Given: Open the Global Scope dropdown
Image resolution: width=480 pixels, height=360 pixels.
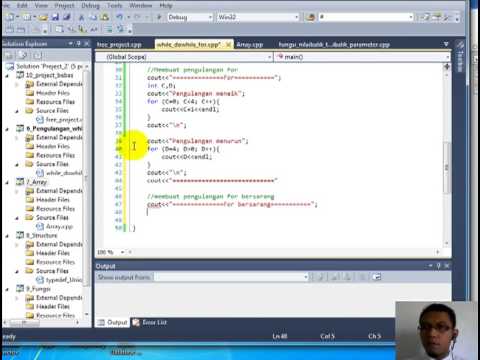Looking at the screenshot, I should pos(270,57).
